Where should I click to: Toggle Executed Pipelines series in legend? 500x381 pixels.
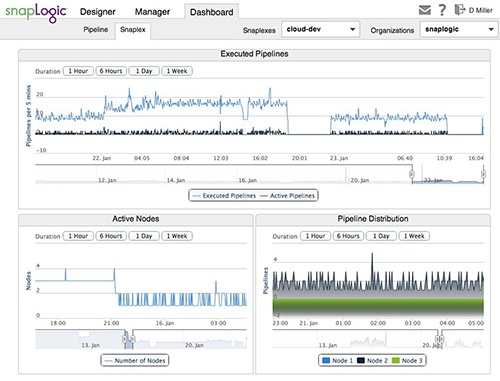[x=224, y=196]
